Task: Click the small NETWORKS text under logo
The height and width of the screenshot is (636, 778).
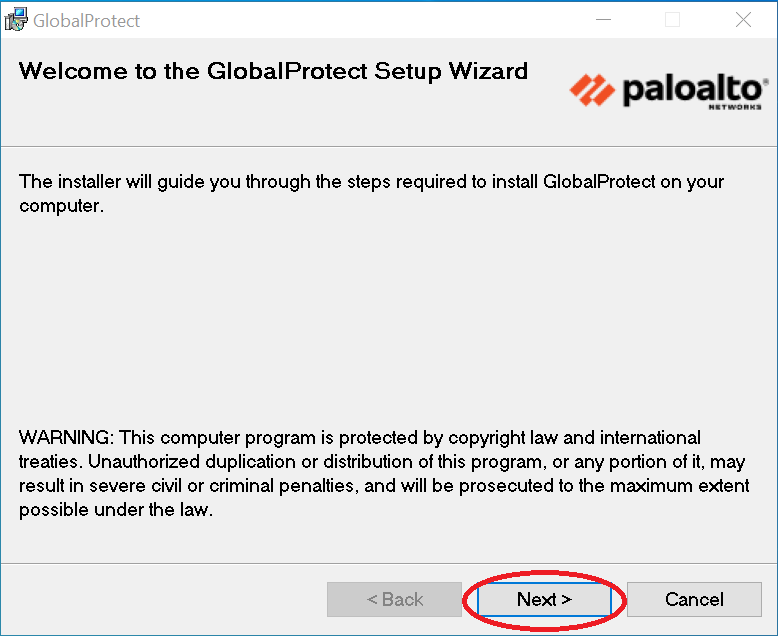Action: point(735,106)
